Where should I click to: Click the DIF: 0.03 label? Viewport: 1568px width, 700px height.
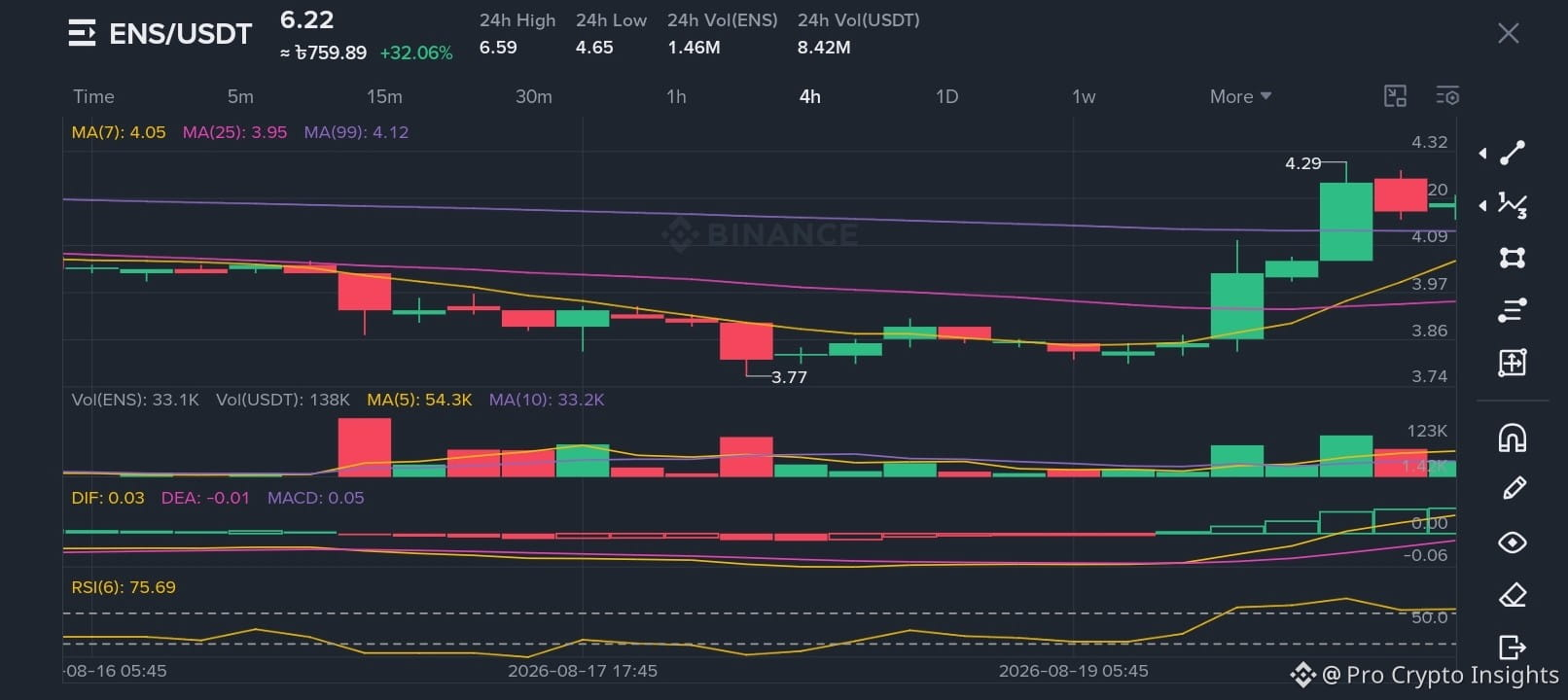pos(108,498)
